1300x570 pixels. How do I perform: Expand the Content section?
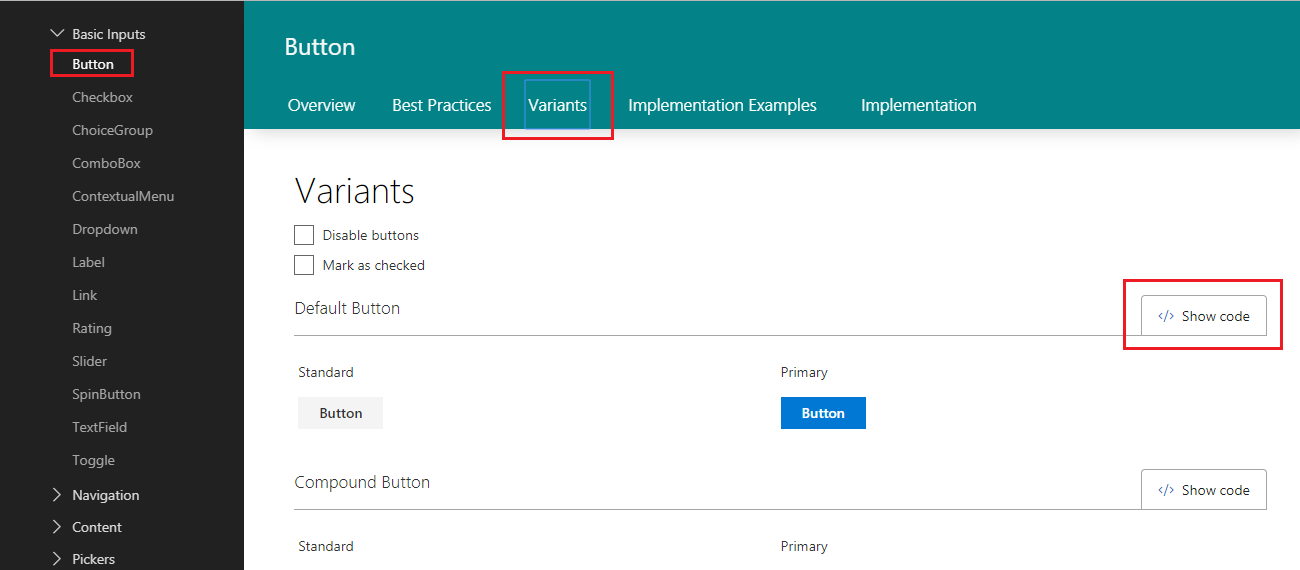coord(57,527)
